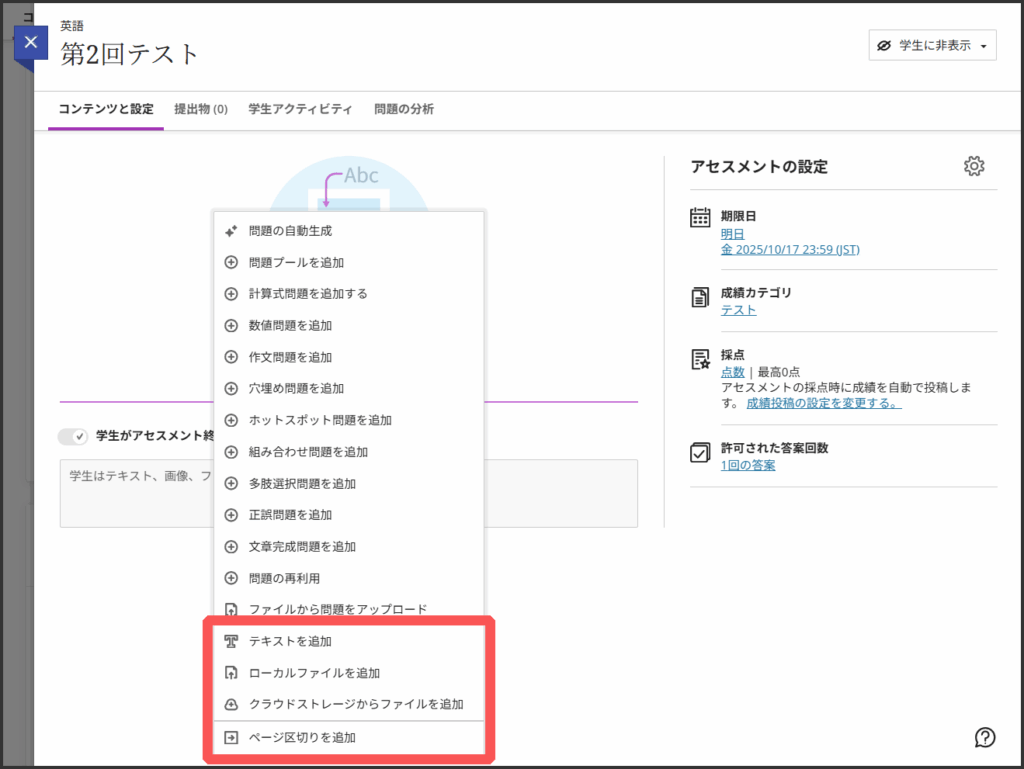Go to the 問題の分析 tab

click(x=404, y=109)
